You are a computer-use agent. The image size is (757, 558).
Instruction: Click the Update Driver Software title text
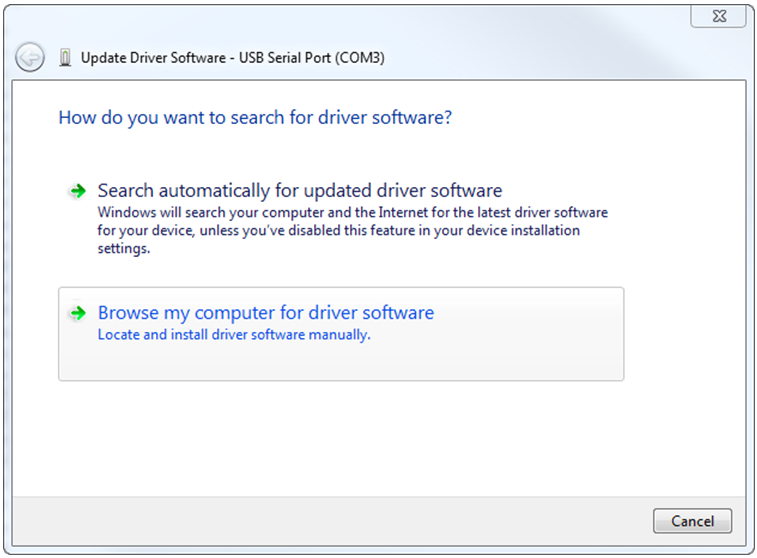click(x=153, y=58)
